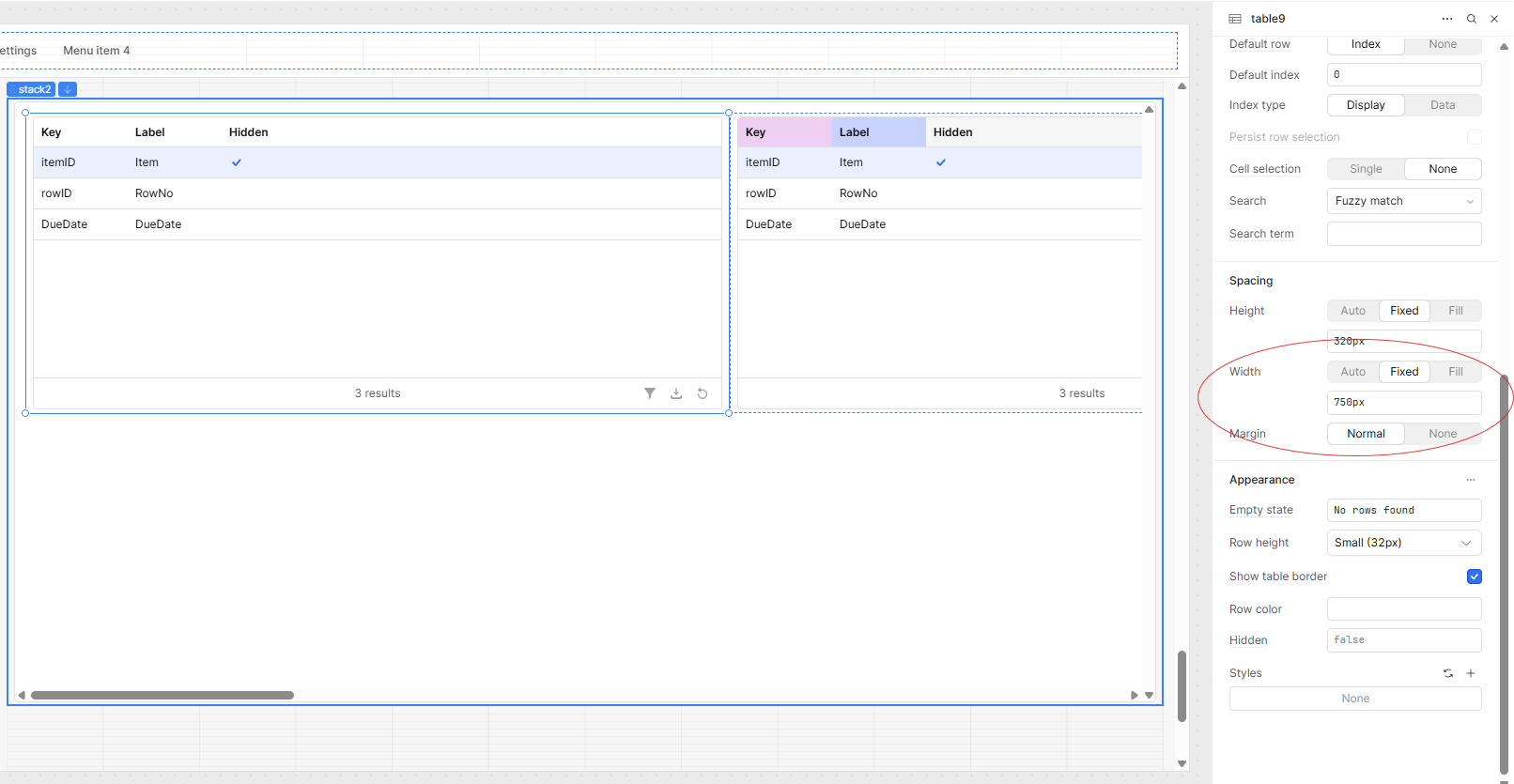The width and height of the screenshot is (1514, 784).
Task: Click the Row color field
Action: coord(1404,609)
